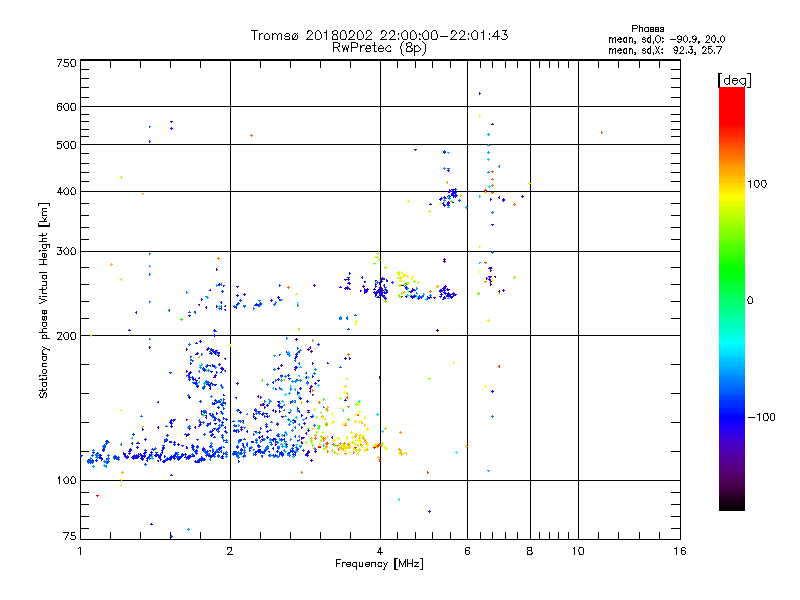Click the y-axis tick label '200'
This screenshot has height=600, width=800.
point(67,336)
